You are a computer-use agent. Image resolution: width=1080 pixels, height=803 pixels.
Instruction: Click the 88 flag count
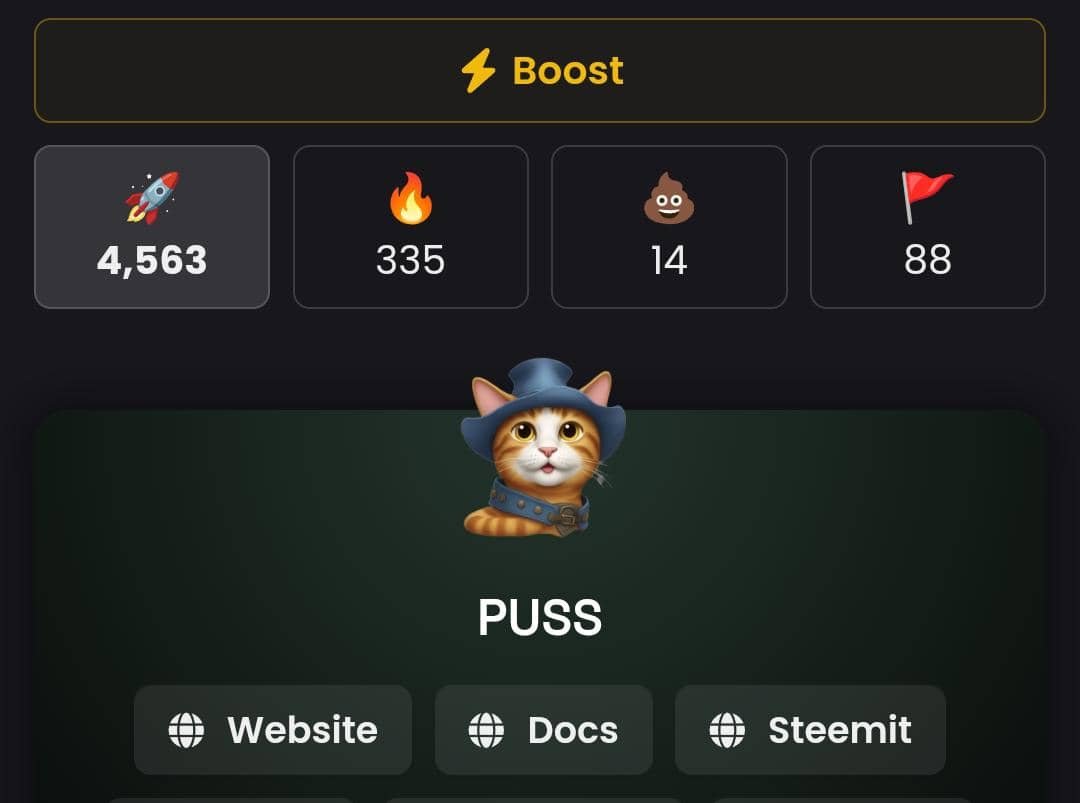tap(928, 260)
